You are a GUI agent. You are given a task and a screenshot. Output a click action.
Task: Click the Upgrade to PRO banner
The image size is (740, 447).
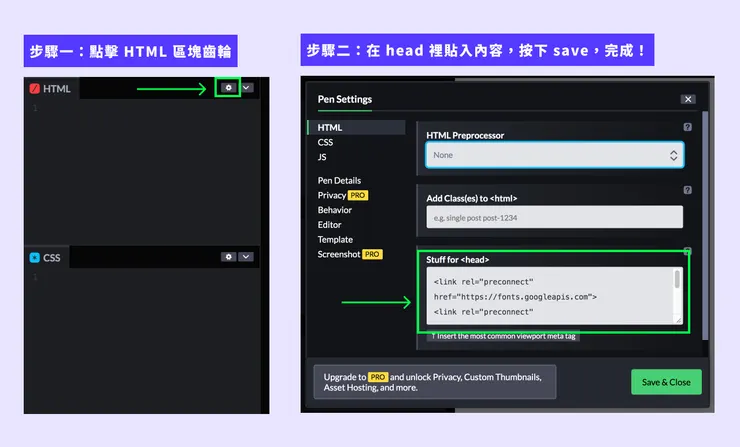[x=435, y=382]
